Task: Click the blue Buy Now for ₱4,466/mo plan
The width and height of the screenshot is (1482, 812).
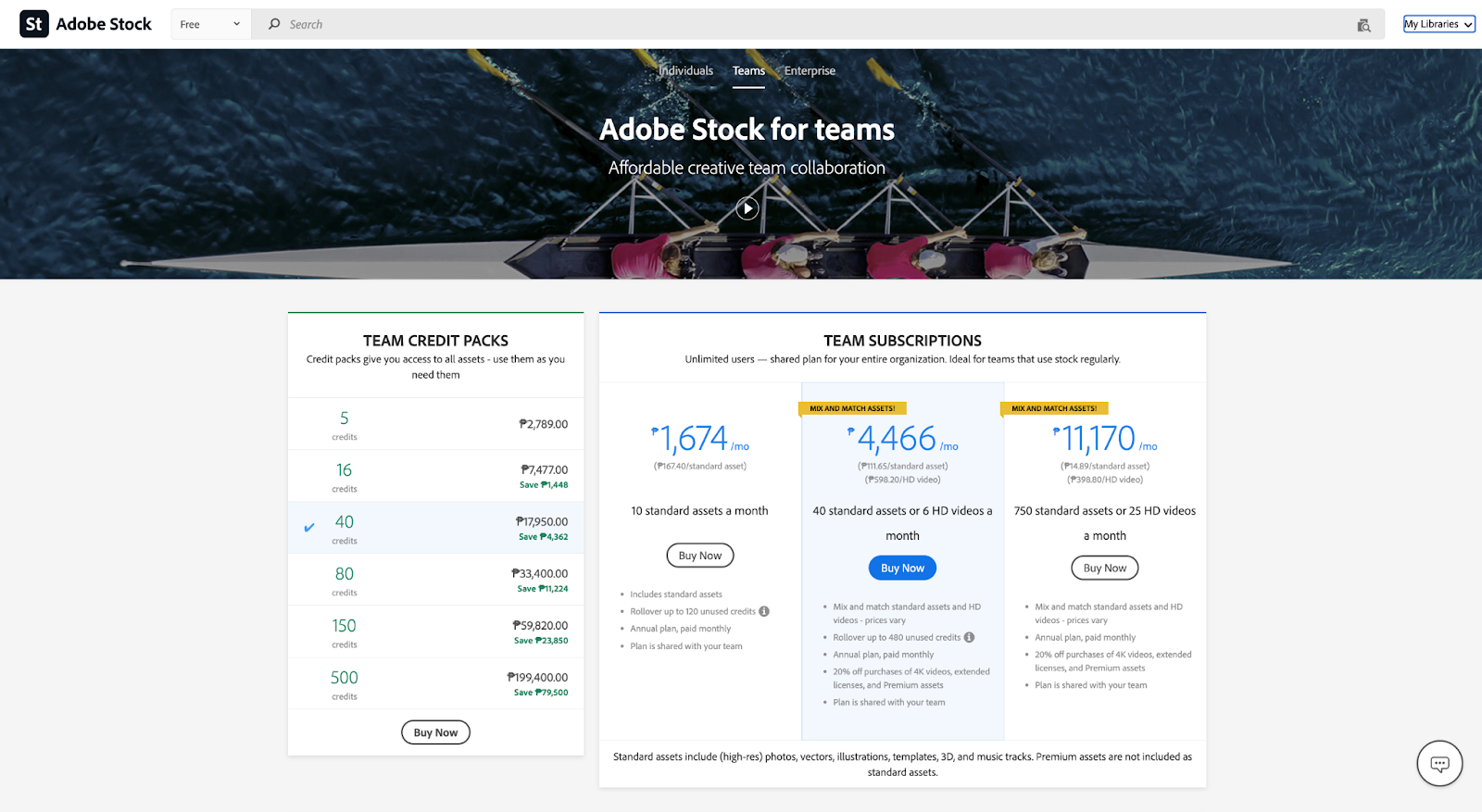Action: [902, 568]
